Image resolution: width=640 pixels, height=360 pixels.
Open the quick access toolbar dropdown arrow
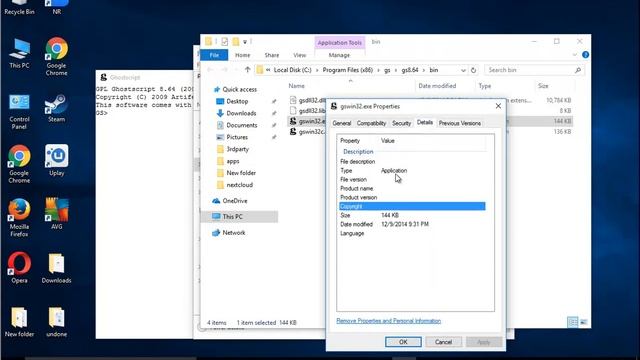point(244,42)
